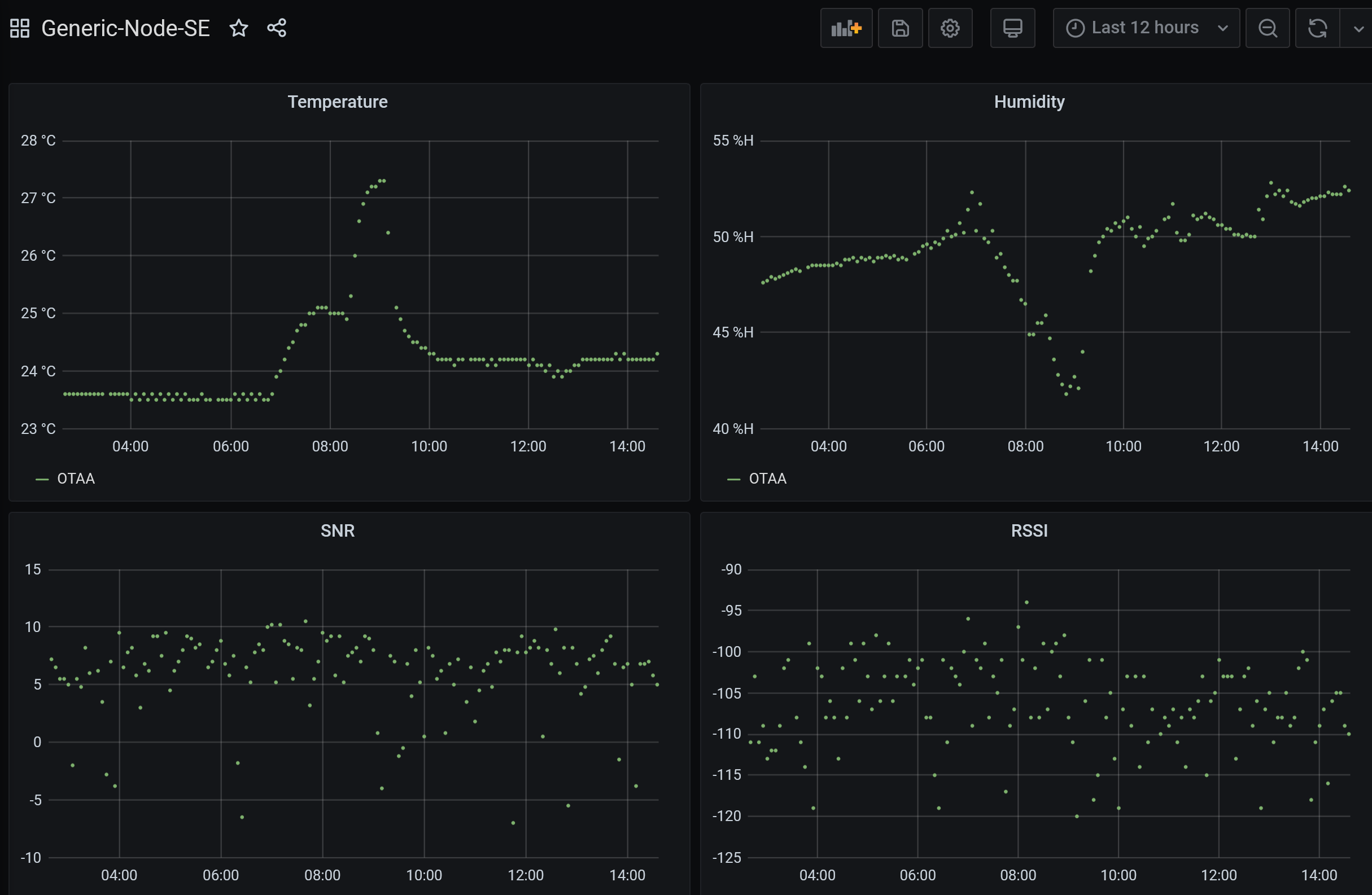Click the 15 label on SNR axis
This screenshot has width=1372, height=895.
pos(33,569)
